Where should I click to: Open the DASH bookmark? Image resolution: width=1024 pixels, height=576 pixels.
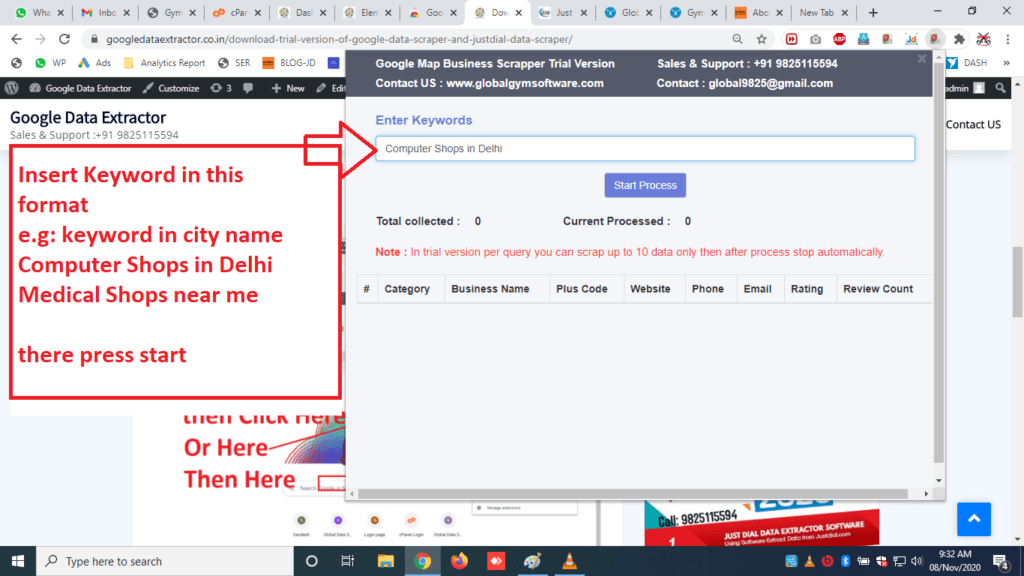click(x=967, y=63)
